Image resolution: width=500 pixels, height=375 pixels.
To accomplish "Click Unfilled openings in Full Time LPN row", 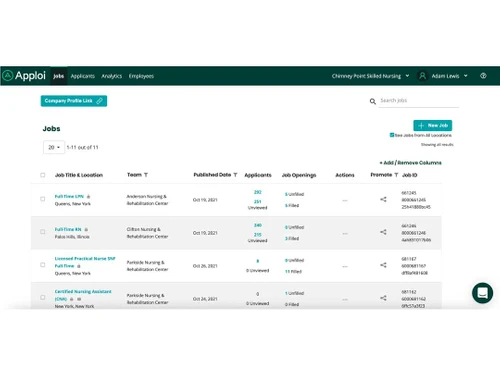I will pyautogui.click(x=294, y=194).
